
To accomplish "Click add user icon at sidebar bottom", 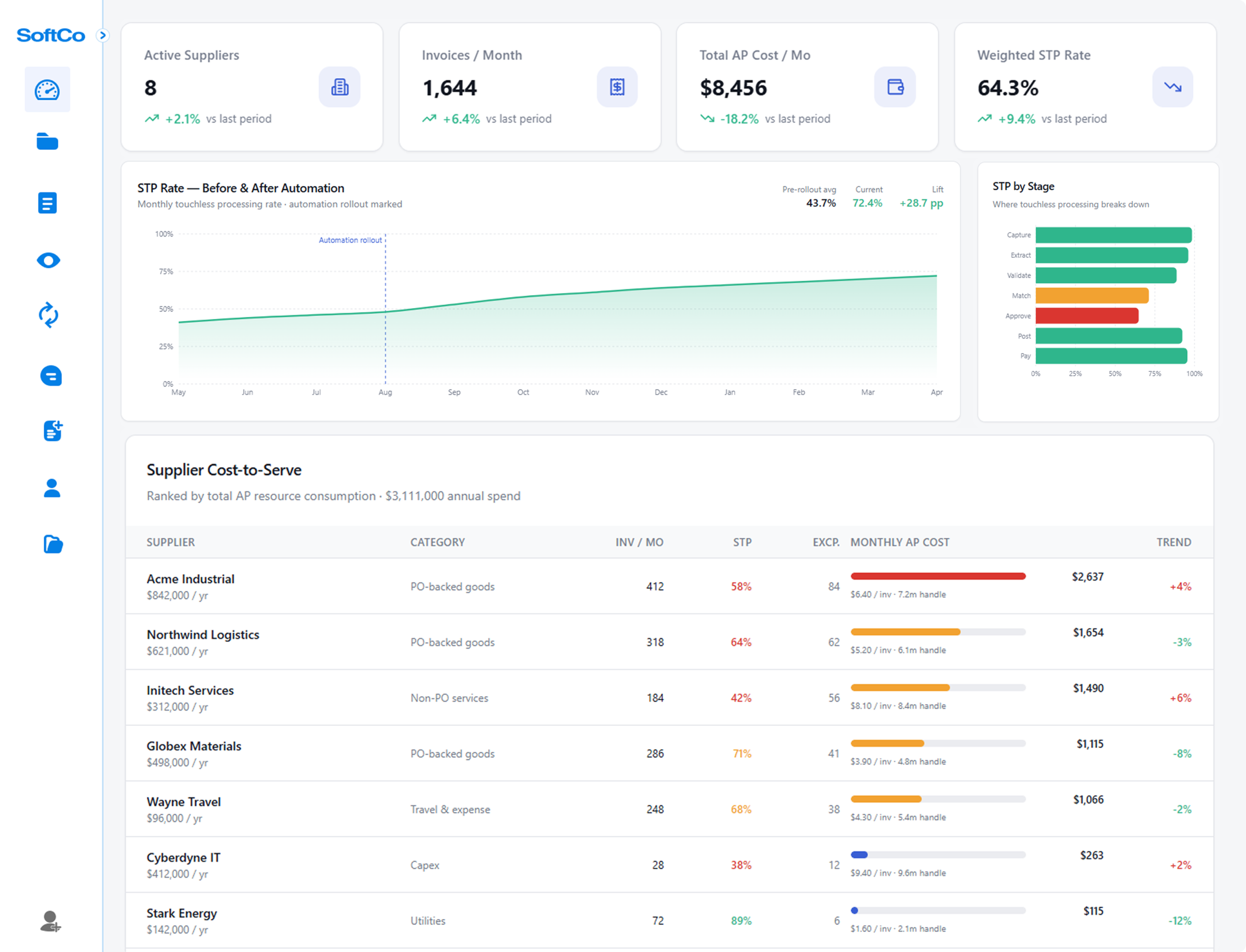I will pyautogui.click(x=51, y=921).
